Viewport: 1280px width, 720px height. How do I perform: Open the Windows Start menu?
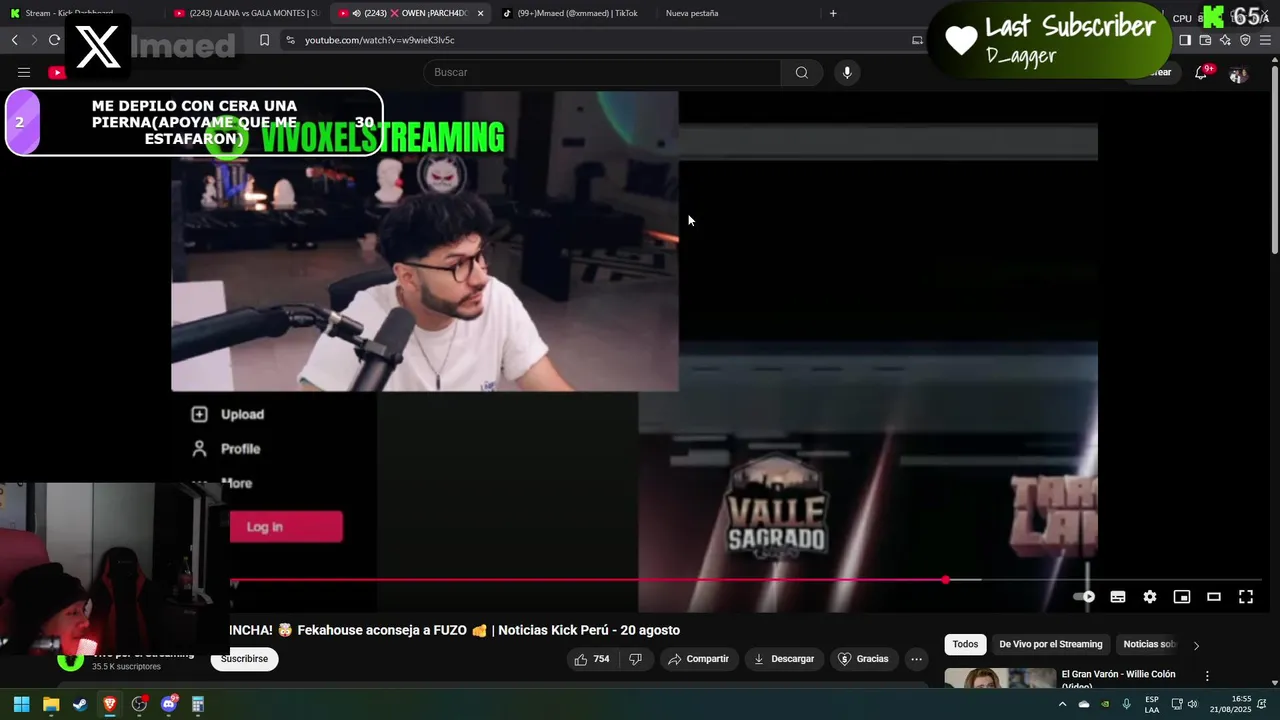21,704
